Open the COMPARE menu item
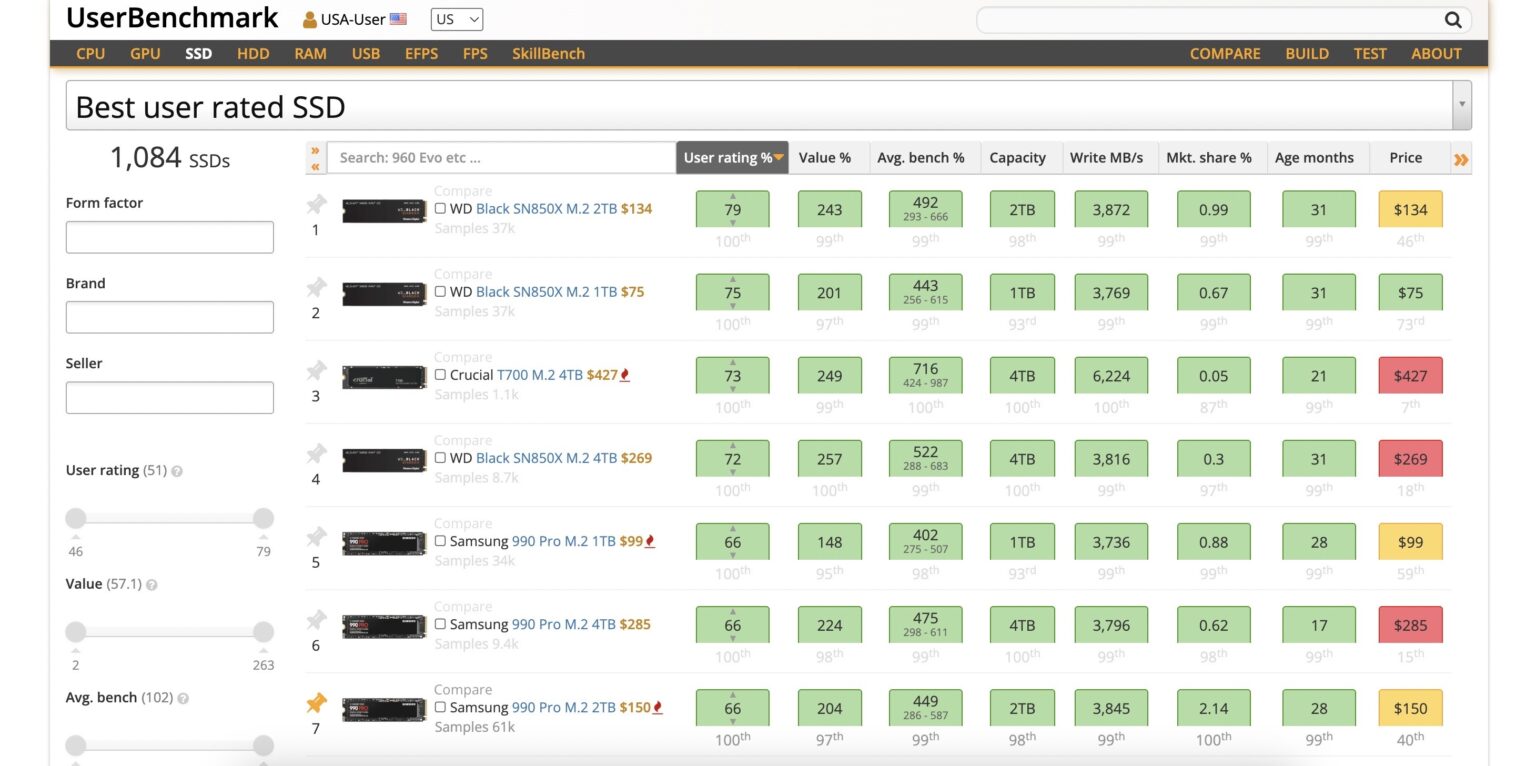Screen dimensions: 1536x766 pyautogui.click(x=1225, y=54)
